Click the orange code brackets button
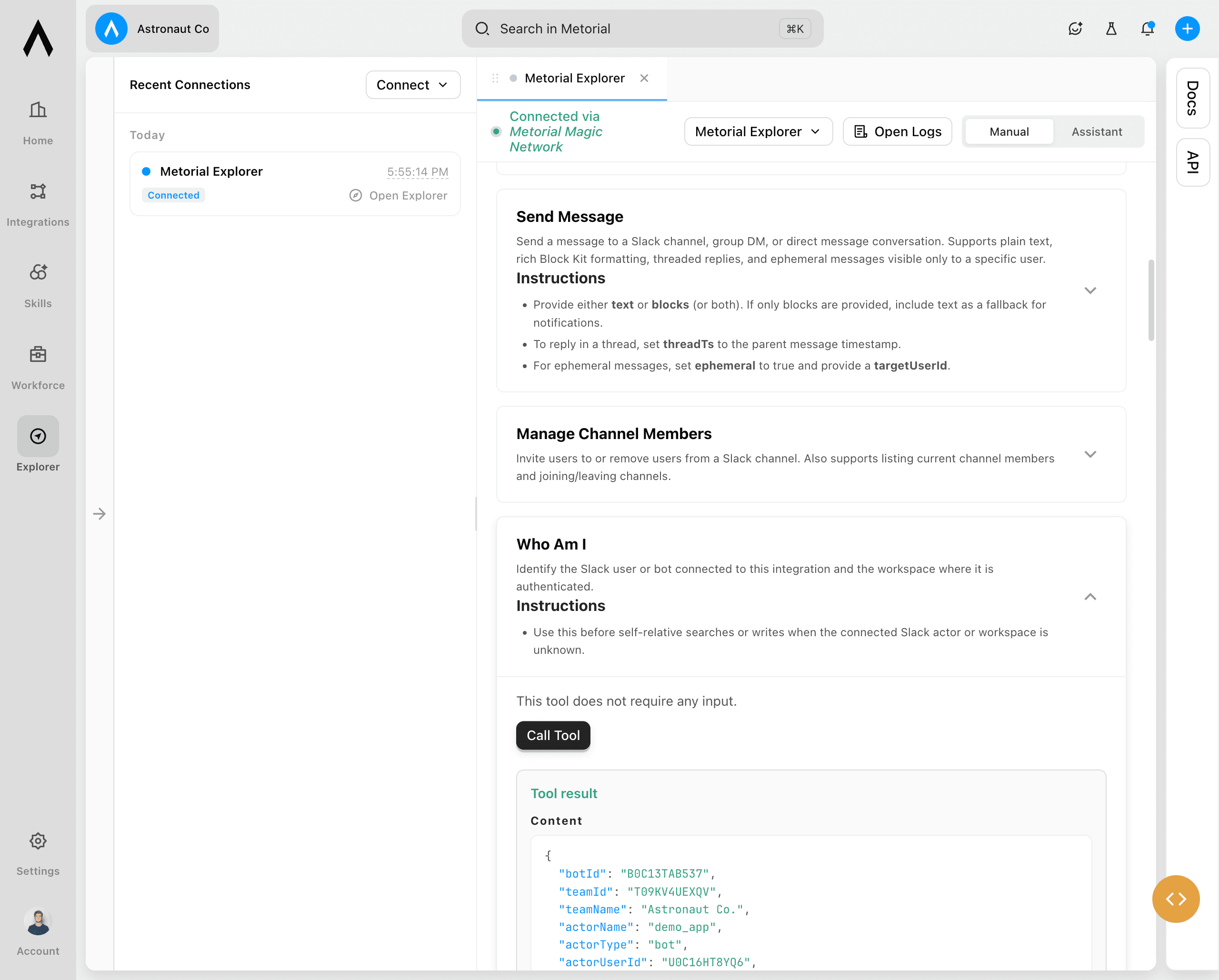This screenshot has height=980, width=1219. tap(1176, 899)
